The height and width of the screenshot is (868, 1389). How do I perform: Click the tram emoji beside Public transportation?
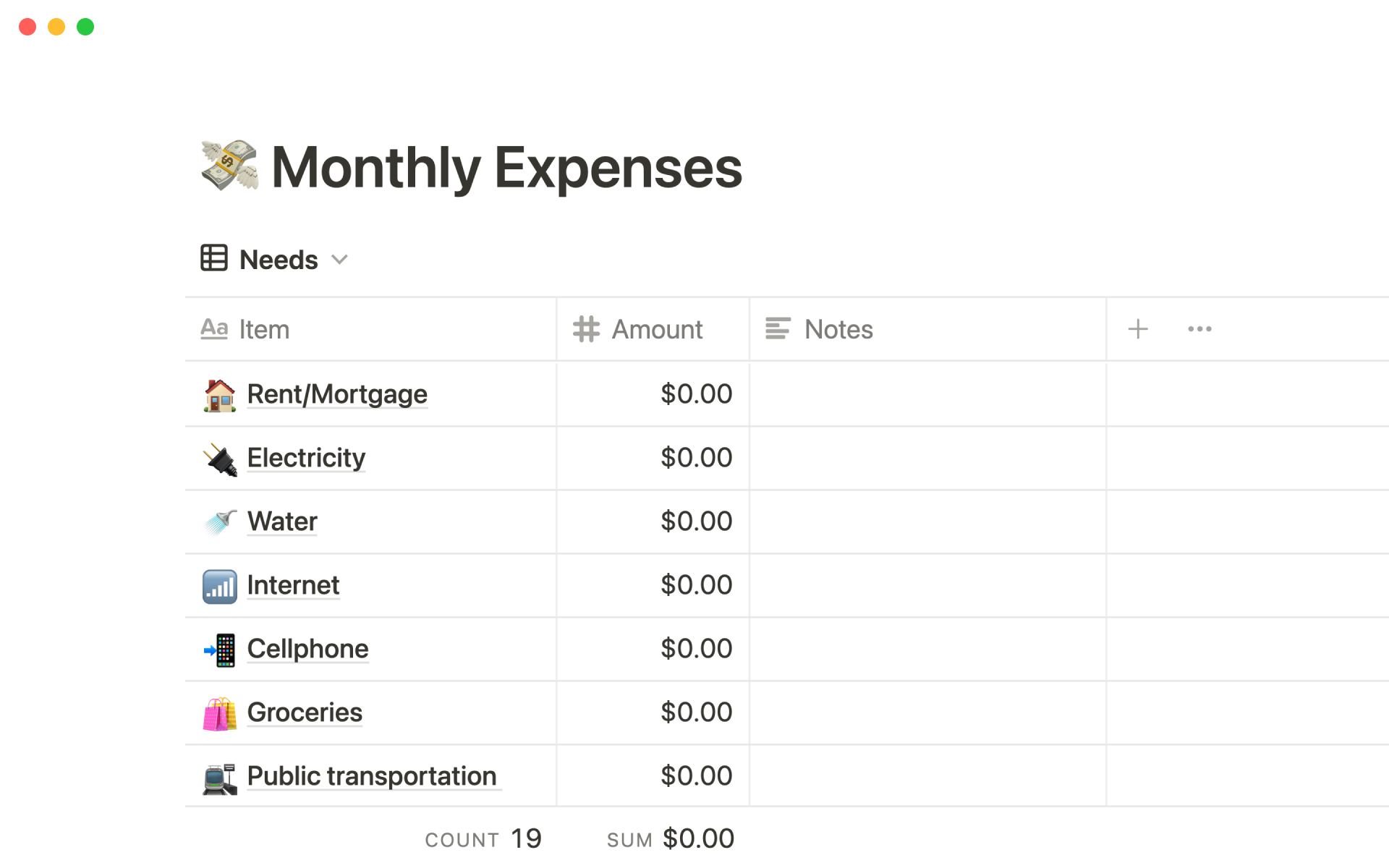coord(219,776)
